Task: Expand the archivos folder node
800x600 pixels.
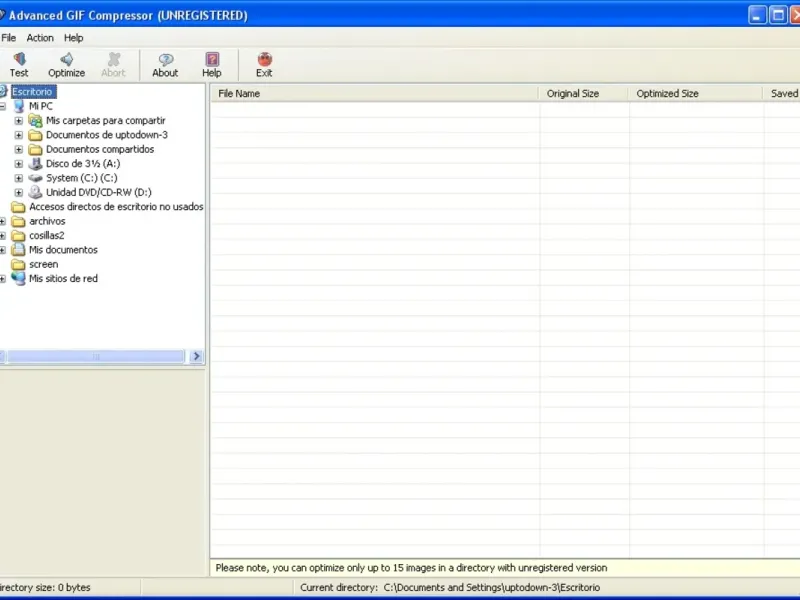Action: click(x=2, y=221)
